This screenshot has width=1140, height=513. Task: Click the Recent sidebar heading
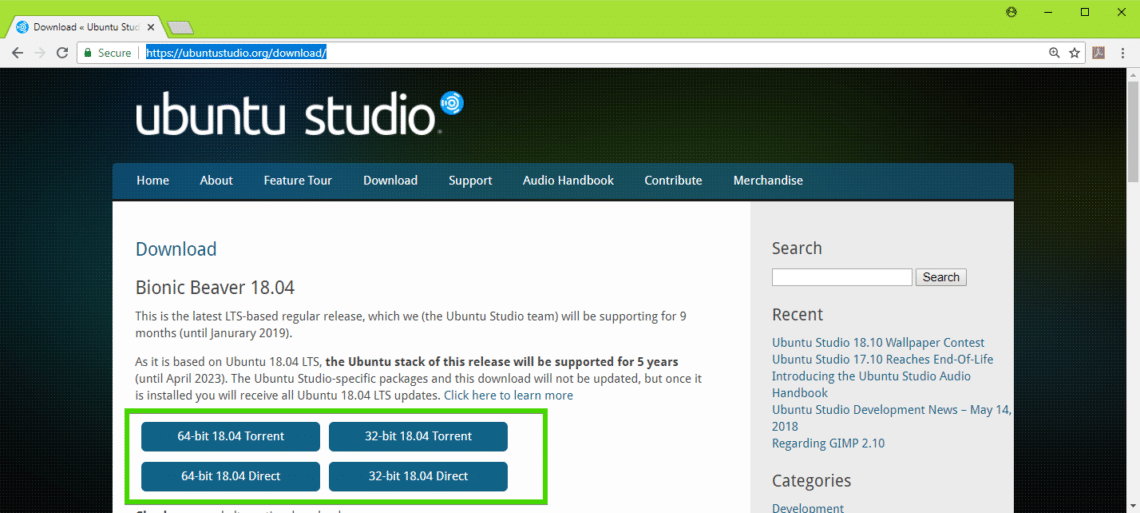tap(798, 315)
